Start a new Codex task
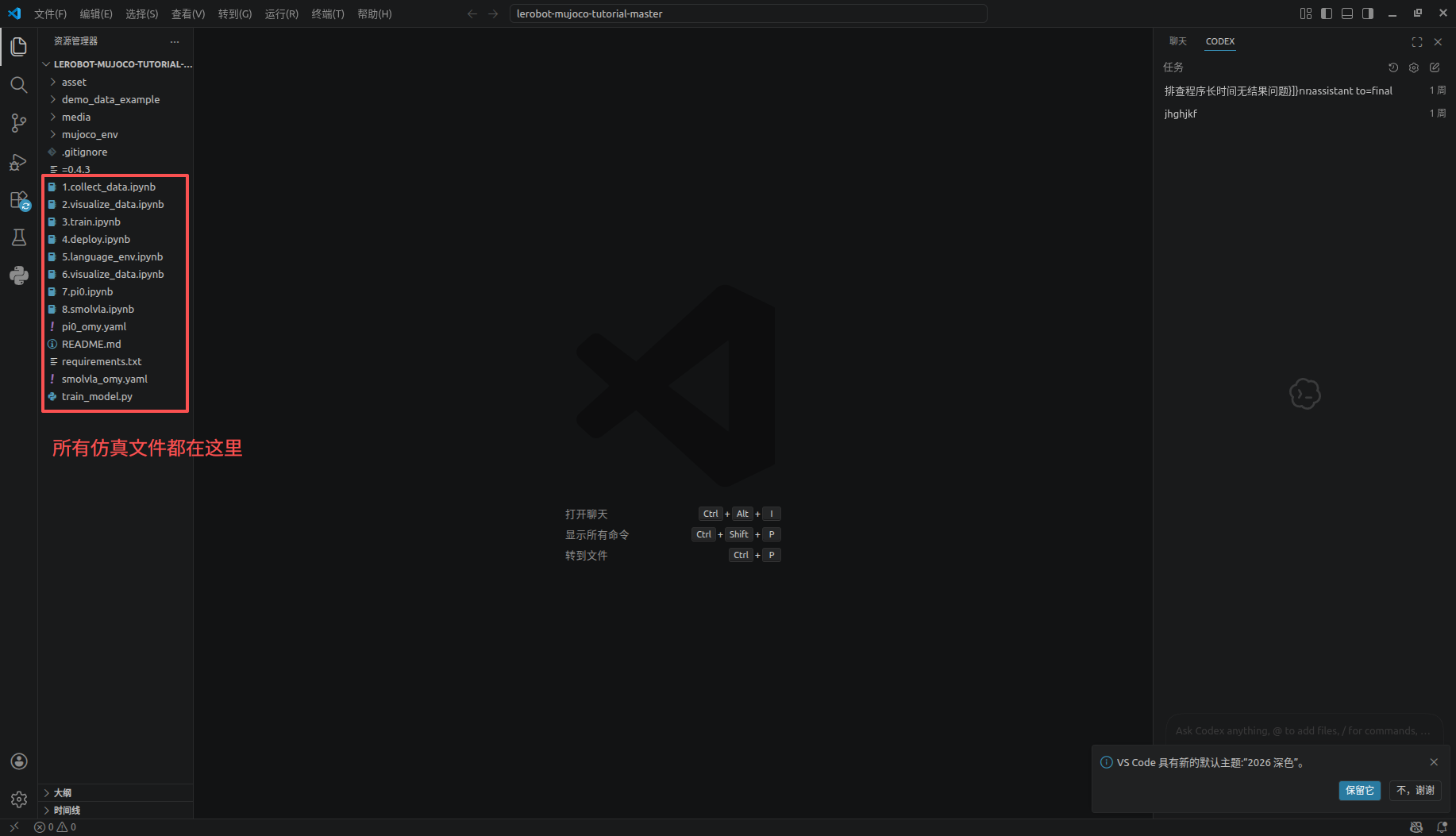The width and height of the screenshot is (1456, 836). (1435, 67)
